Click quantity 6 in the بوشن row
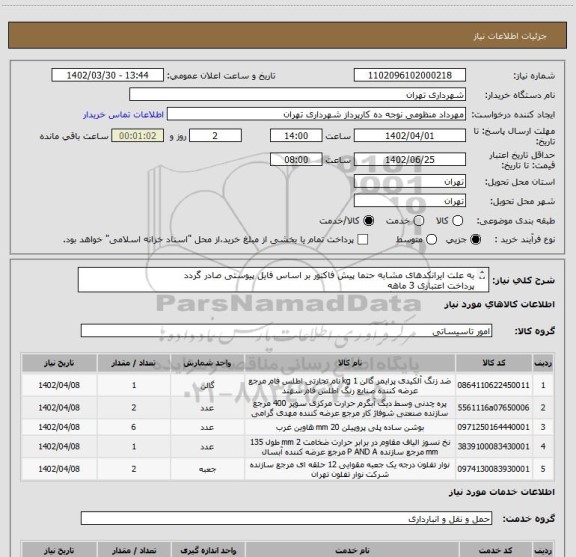The image size is (576, 557). tap(134, 427)
